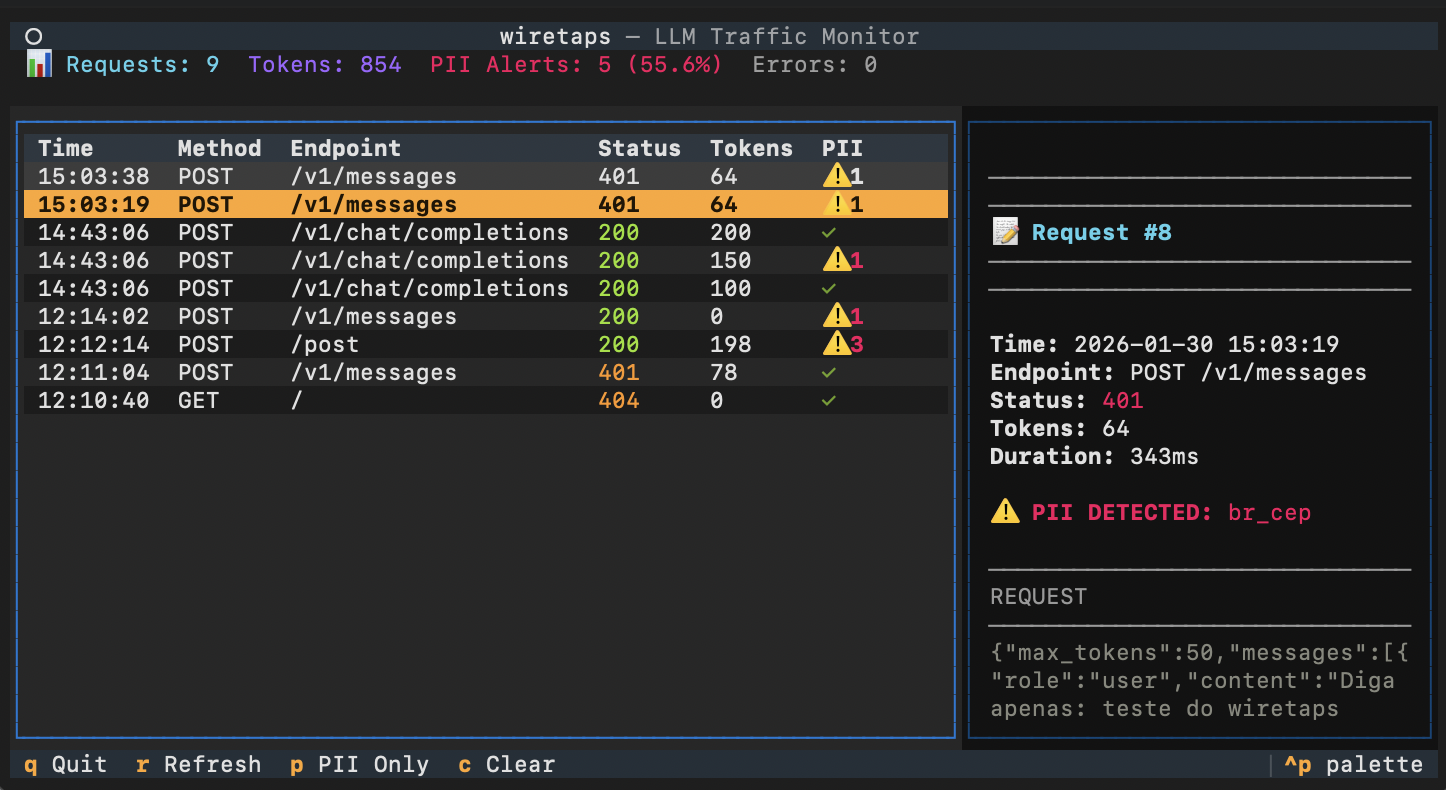Viewport: 1446px width, 790px height.
Task: Open the command palette
Action: click(x=1355, y=764)
